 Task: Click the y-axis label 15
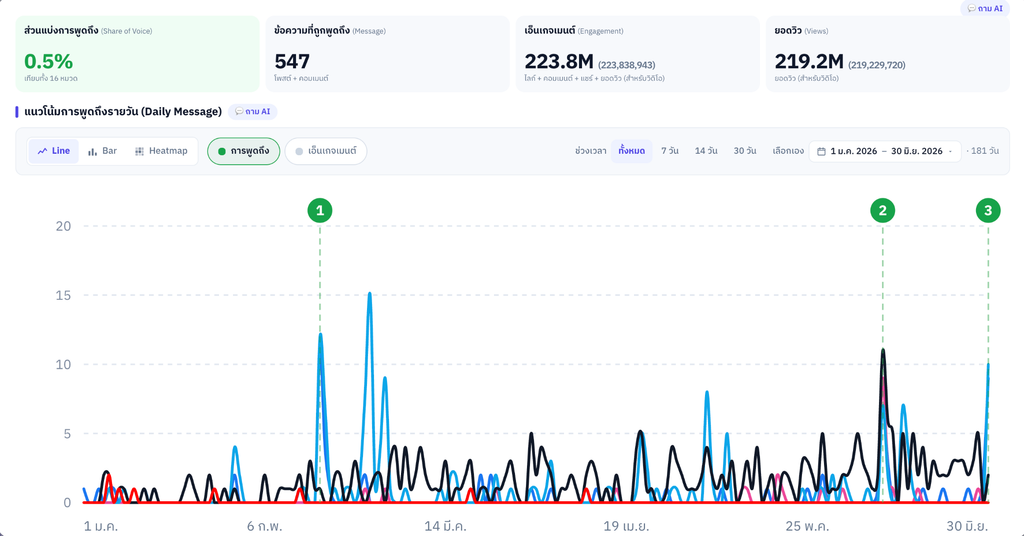pos(63,295)
